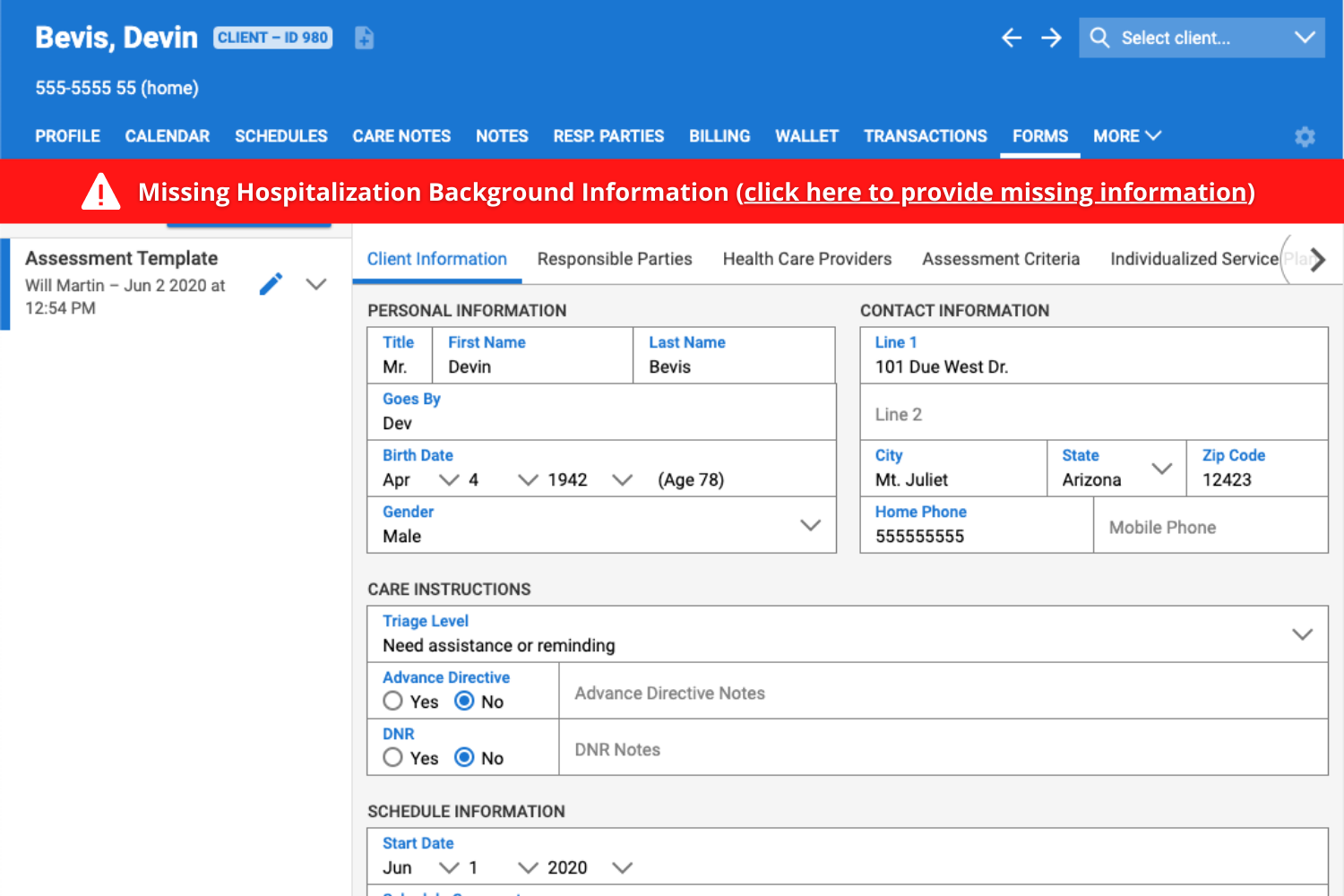Click the link to provide missing hospitalization information

tap(996, 192)
